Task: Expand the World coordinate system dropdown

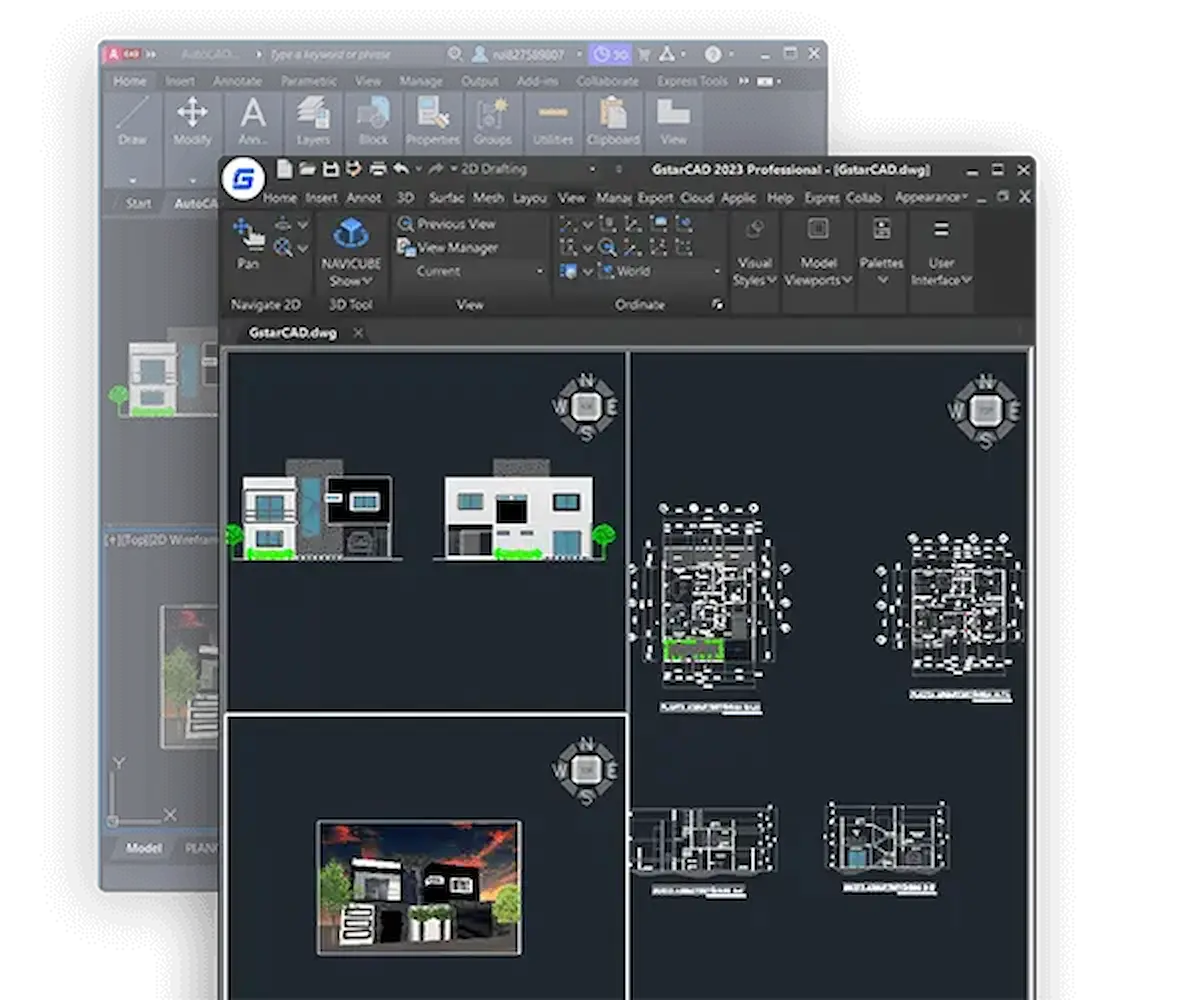Action: 716,270
